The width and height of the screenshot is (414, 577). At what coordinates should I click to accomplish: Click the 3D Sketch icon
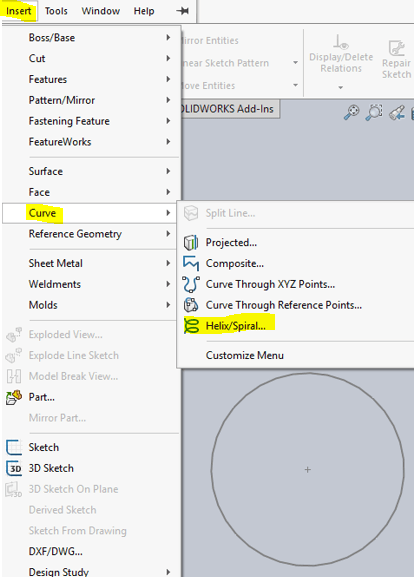pos(14,468)
